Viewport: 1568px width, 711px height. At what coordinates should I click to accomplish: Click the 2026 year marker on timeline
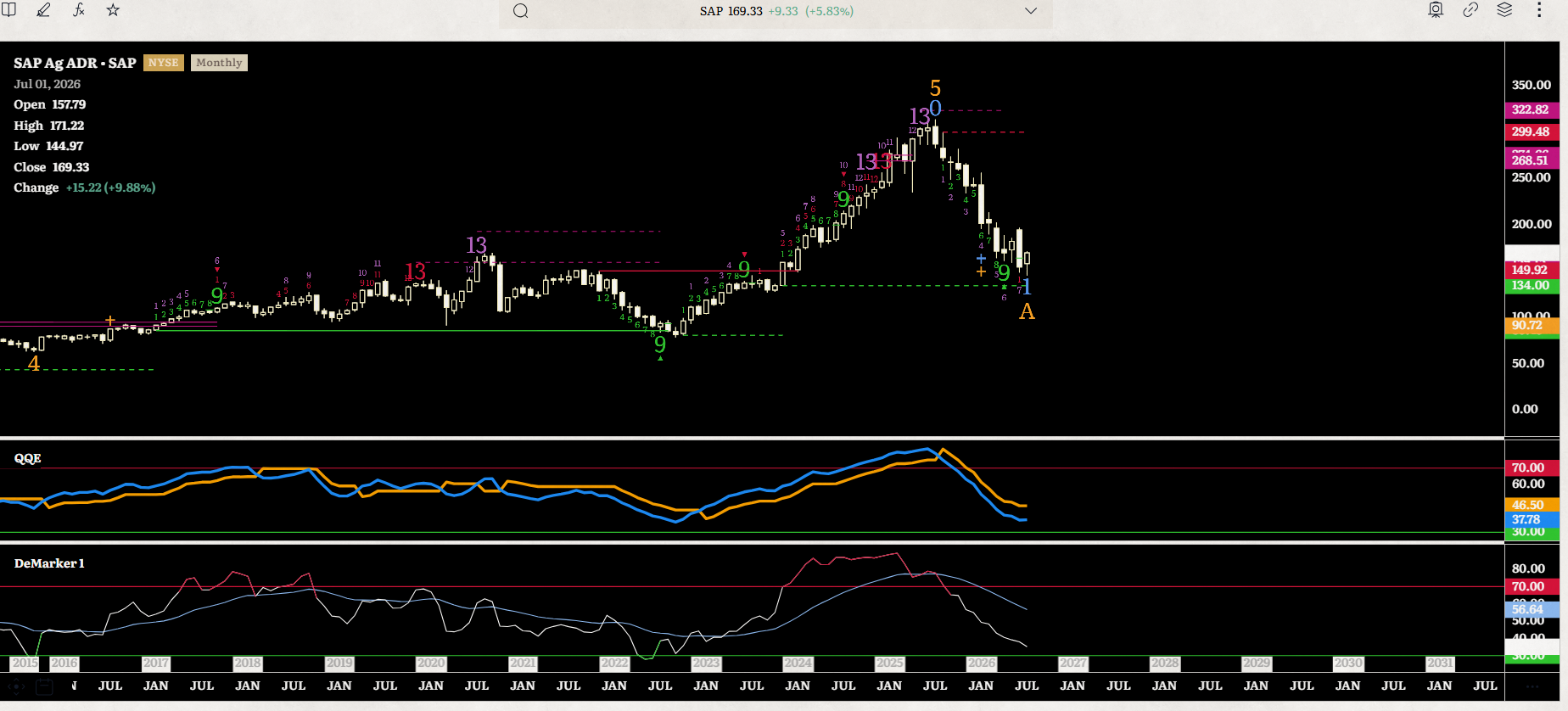pyautogui.click(x=981, y=663)
